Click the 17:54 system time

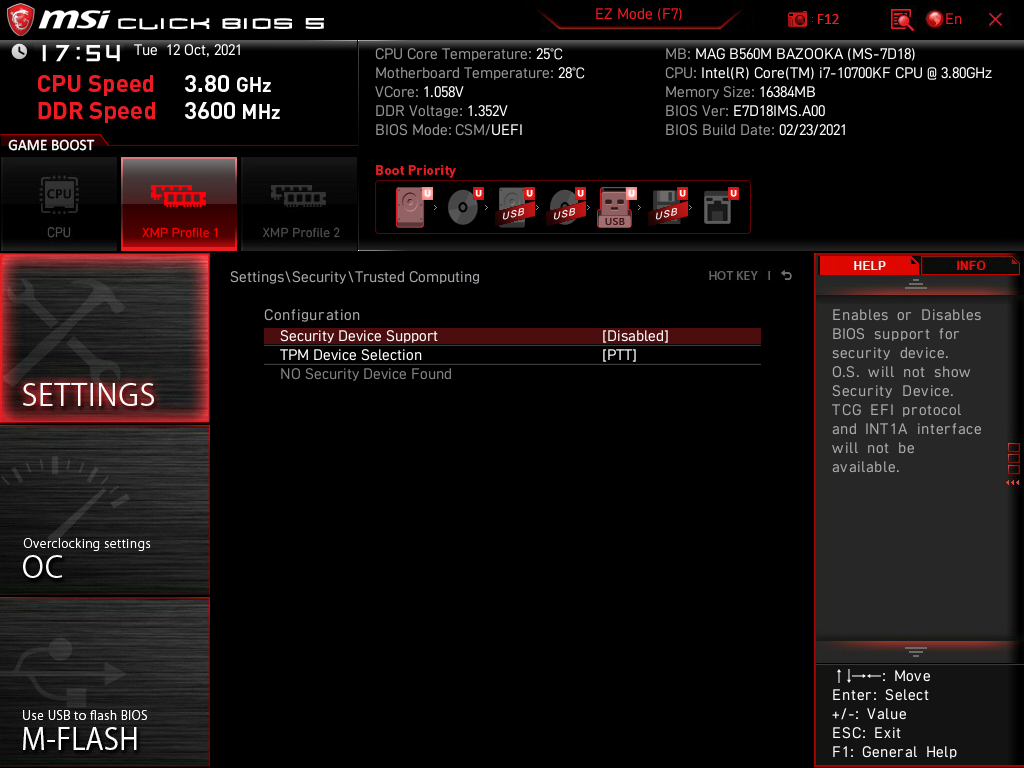pyautogui.click(x=80, y=52)
